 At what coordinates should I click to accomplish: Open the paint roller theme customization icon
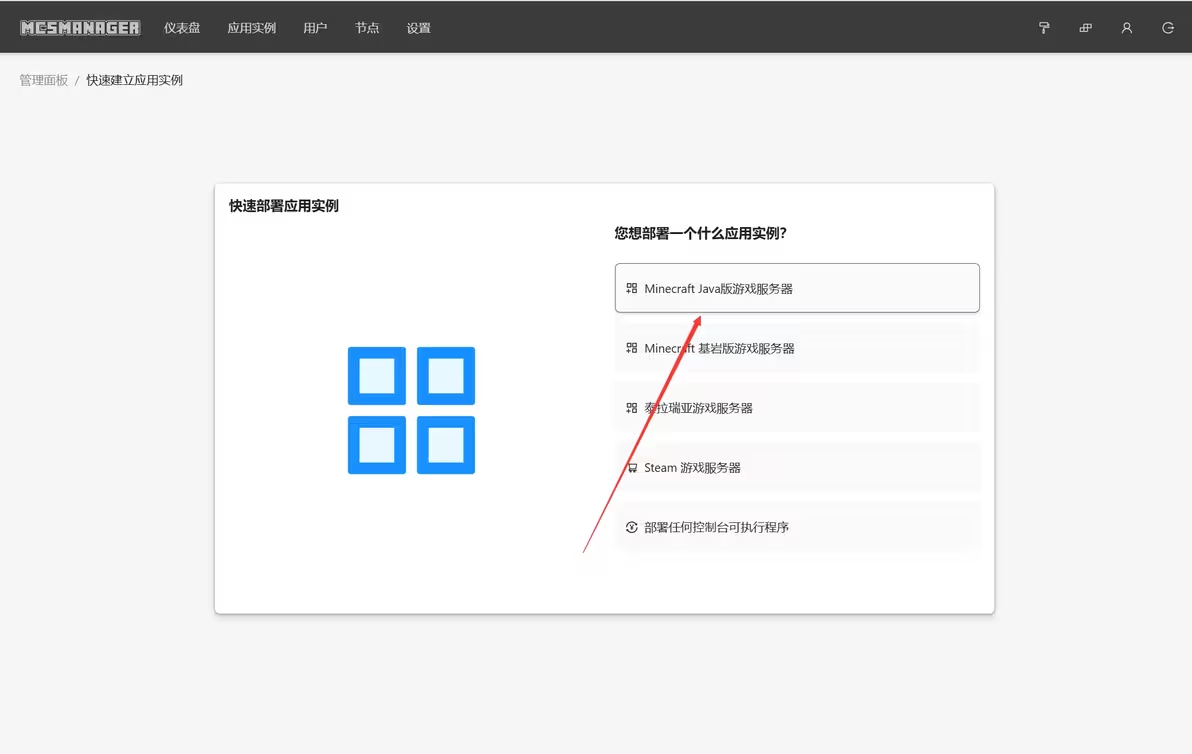pyautogui.click(x=1044, y=28)
